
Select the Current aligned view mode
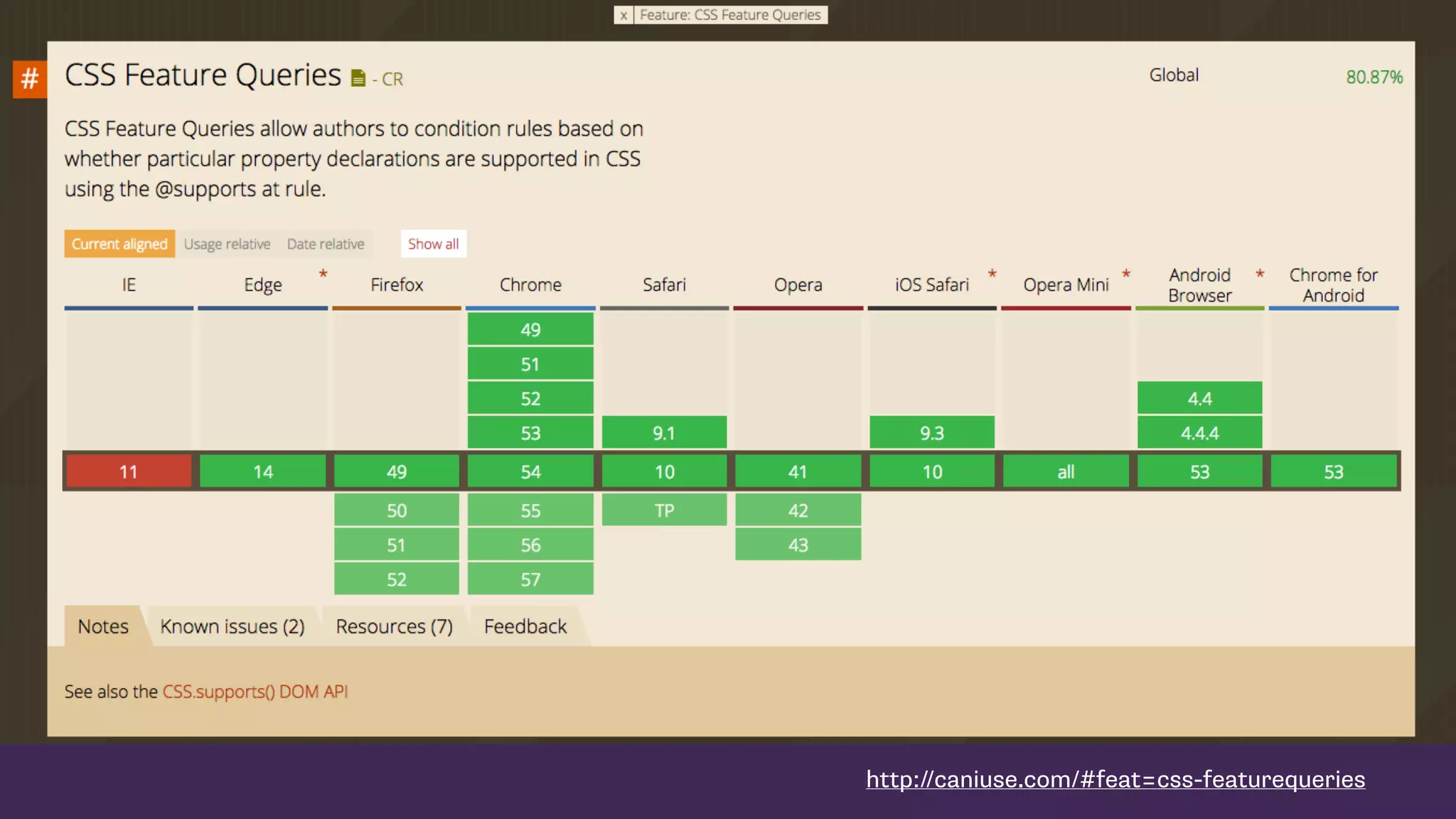click(119, 244)
